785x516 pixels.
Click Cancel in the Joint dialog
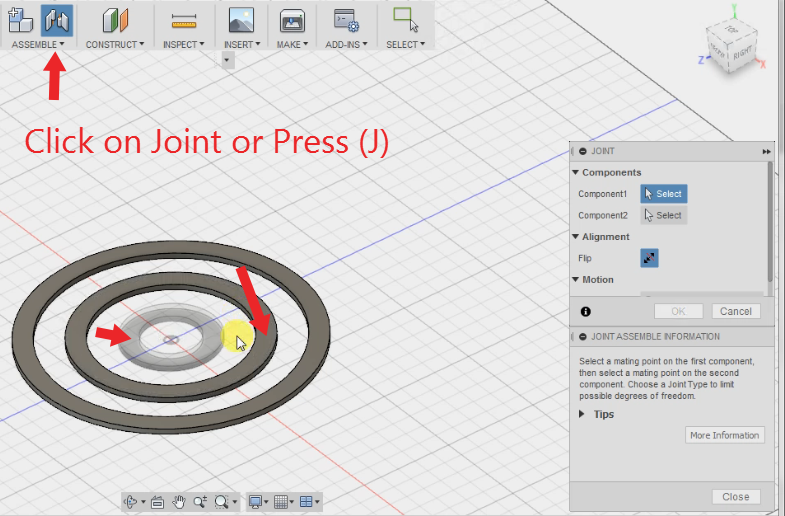click(736, 311)
